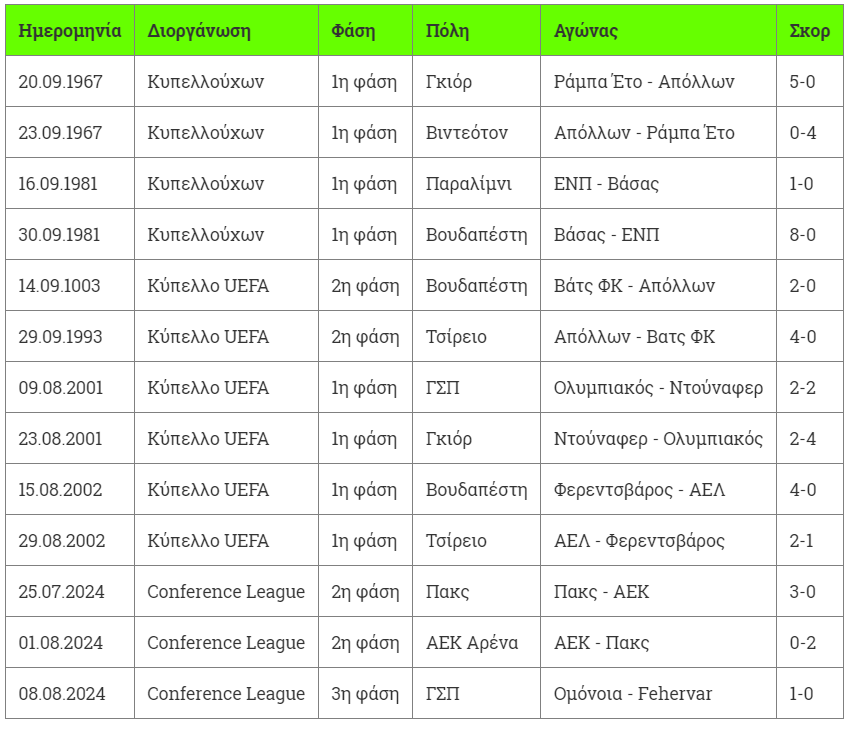Select the Πόλη column header
Viewport: 861px width, 730px height.
click(x=447, y=31)
